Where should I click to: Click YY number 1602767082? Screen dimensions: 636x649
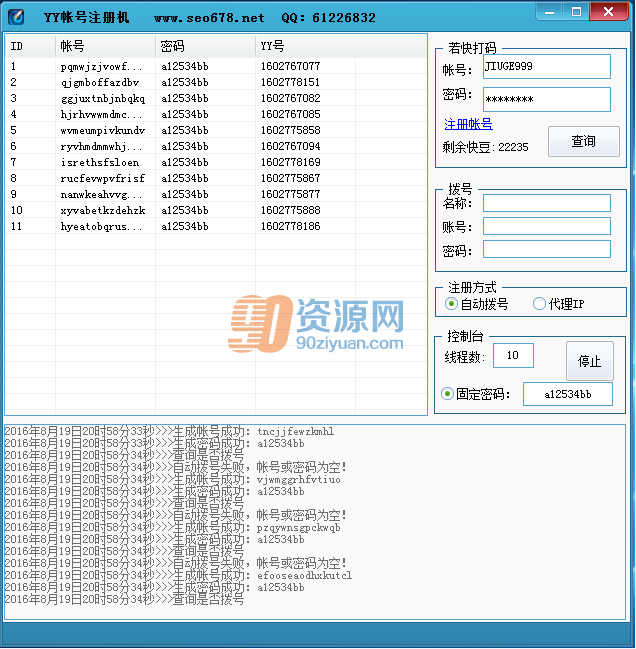(290, 99)
